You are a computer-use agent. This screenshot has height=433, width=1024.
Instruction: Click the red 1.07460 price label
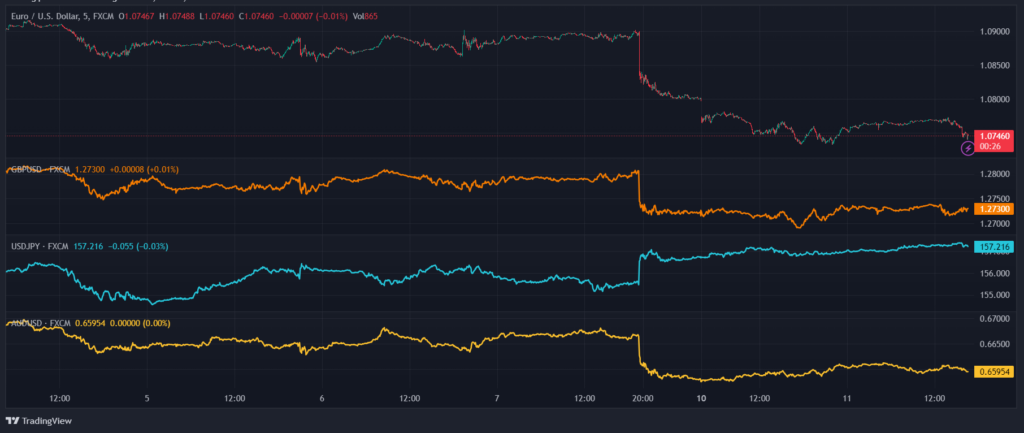tap(994, 134)
